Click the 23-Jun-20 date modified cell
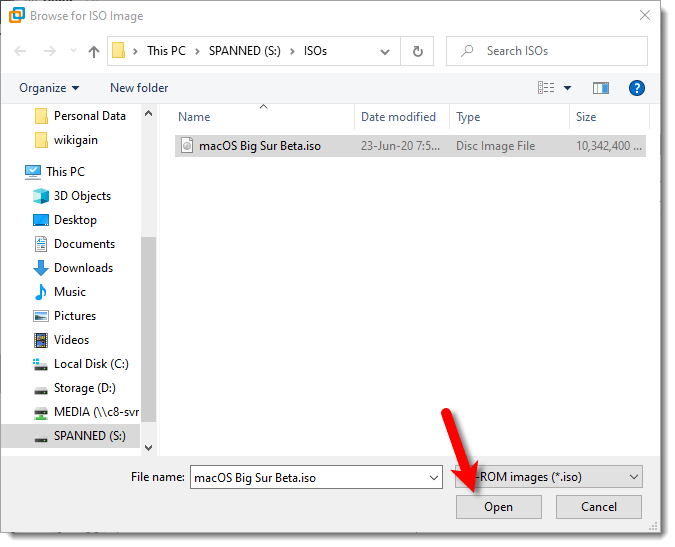This screenshot has height=547, width=675. pos(400,146)
